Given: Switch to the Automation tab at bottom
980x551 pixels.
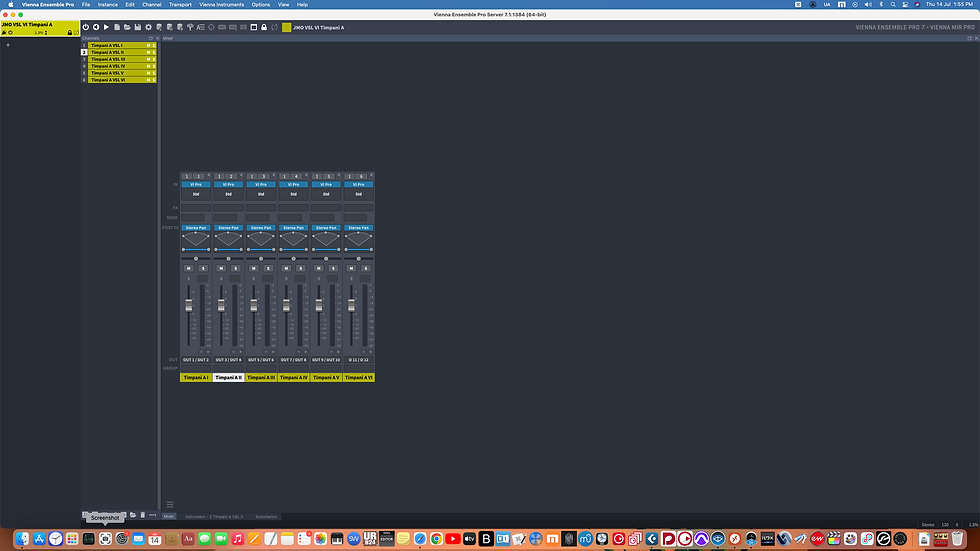Looking at the screenshot, I should click(x=266, y=517).
